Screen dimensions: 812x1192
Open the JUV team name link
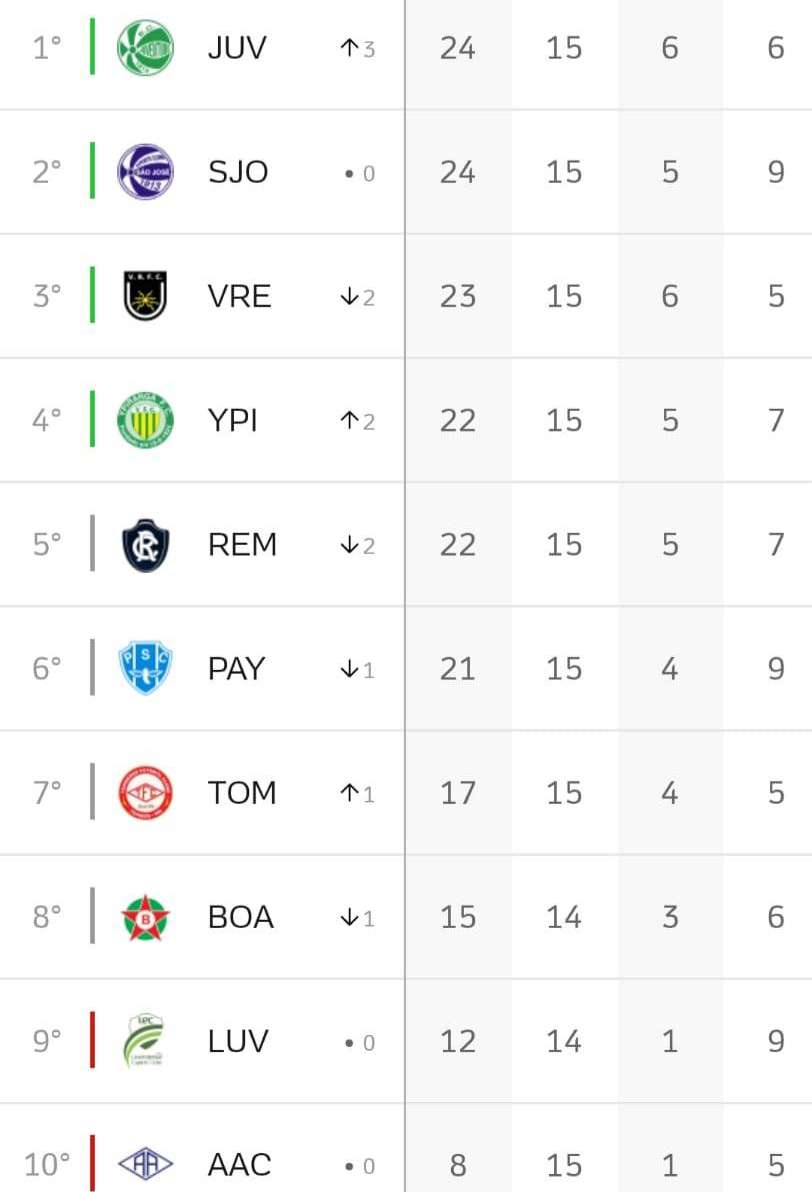tap(237, 48)
